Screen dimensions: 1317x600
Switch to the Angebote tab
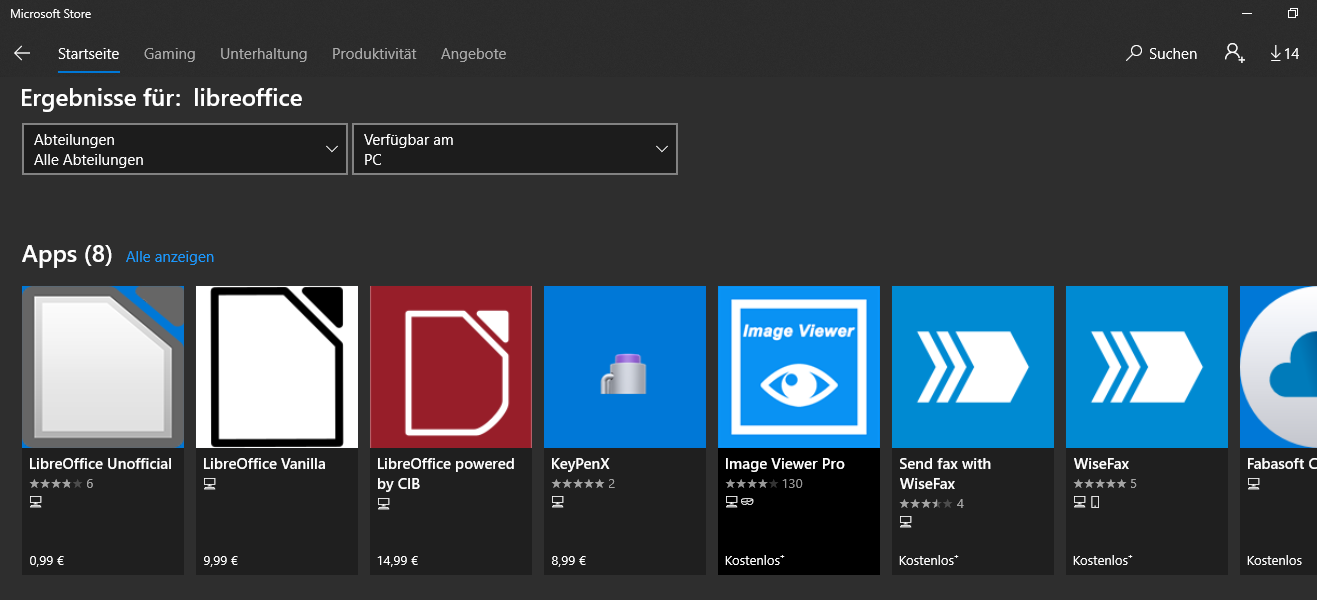[x=474, y=54]
